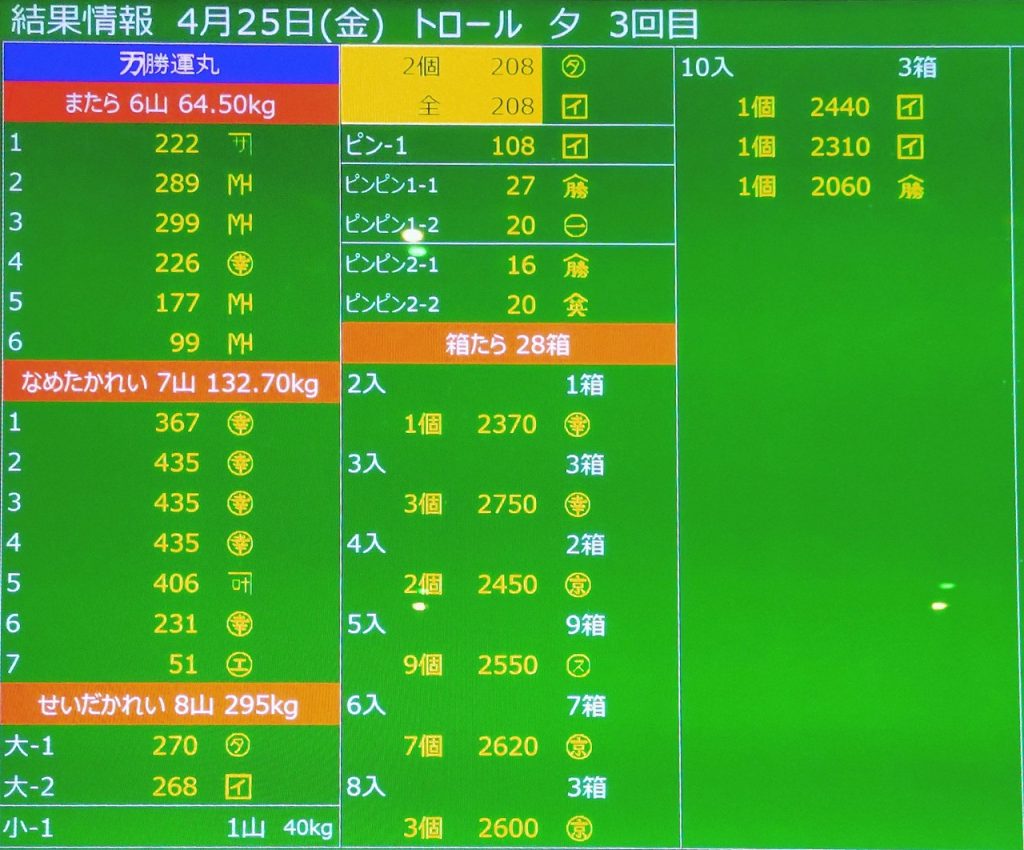Open the せいだかれい 8山 295kg header
Viewport: 1024px width, 850px height.
(x=170, y=705)
